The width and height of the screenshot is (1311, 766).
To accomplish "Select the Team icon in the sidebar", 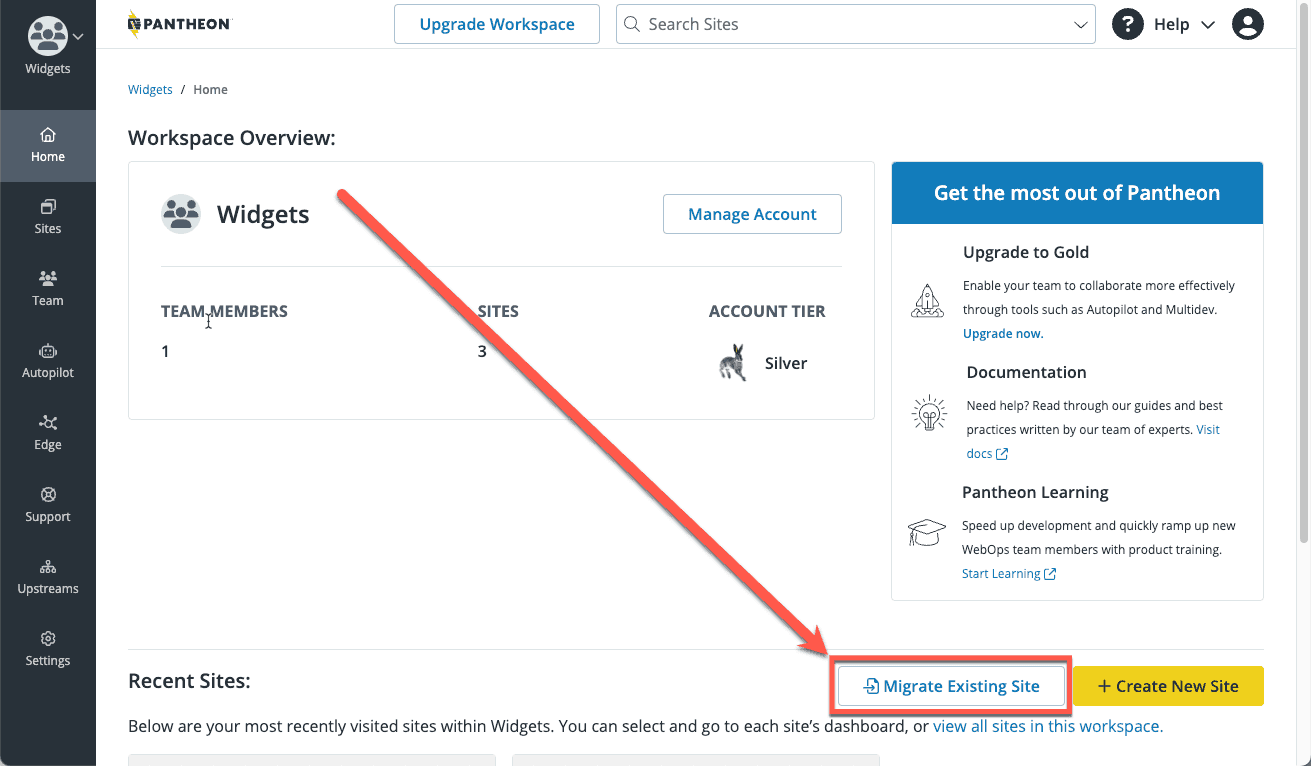I will click(x=47, y=289).
